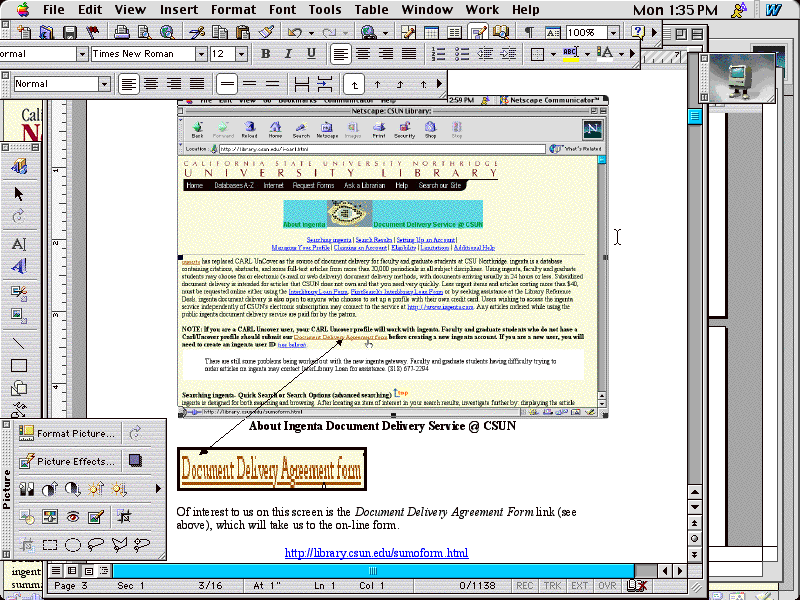Select the Text Box tool
Viewport: 800px width, 600px height.
click(19, 244)
